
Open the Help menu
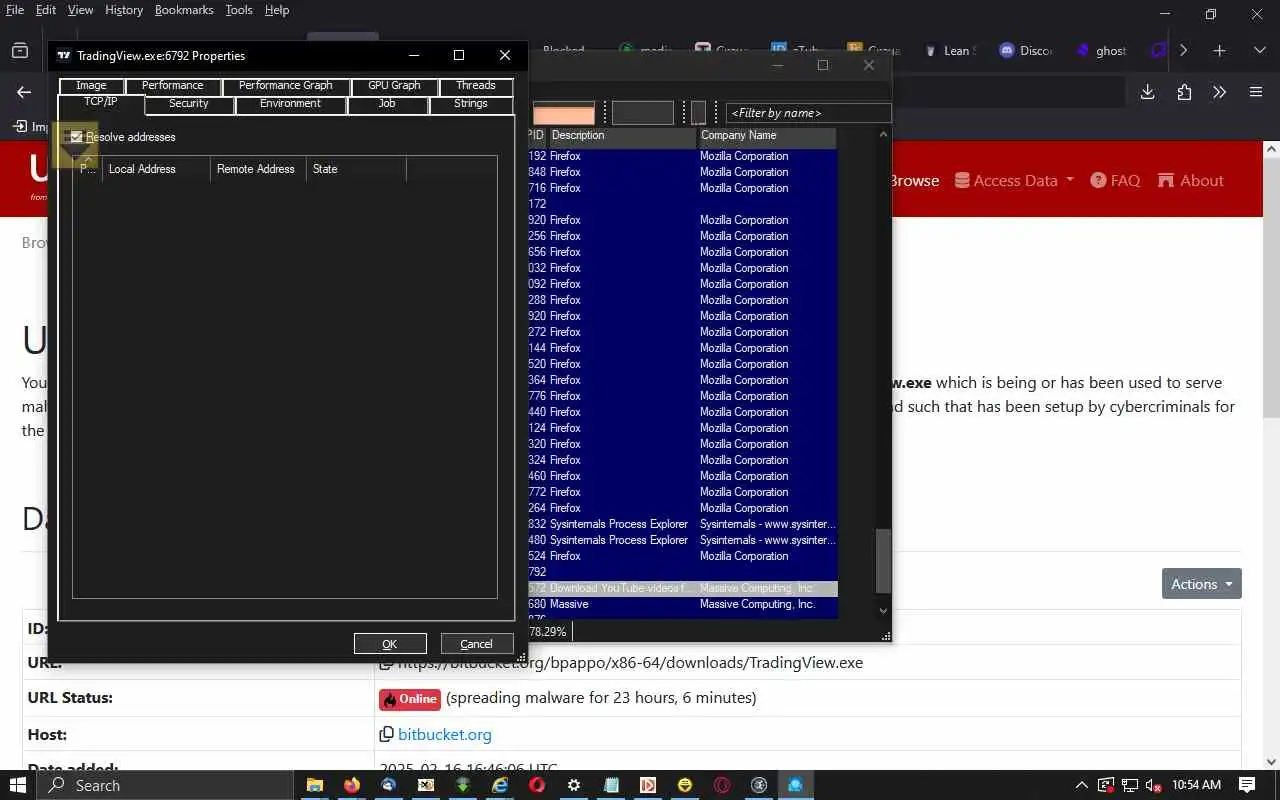(x=277, y=10)
